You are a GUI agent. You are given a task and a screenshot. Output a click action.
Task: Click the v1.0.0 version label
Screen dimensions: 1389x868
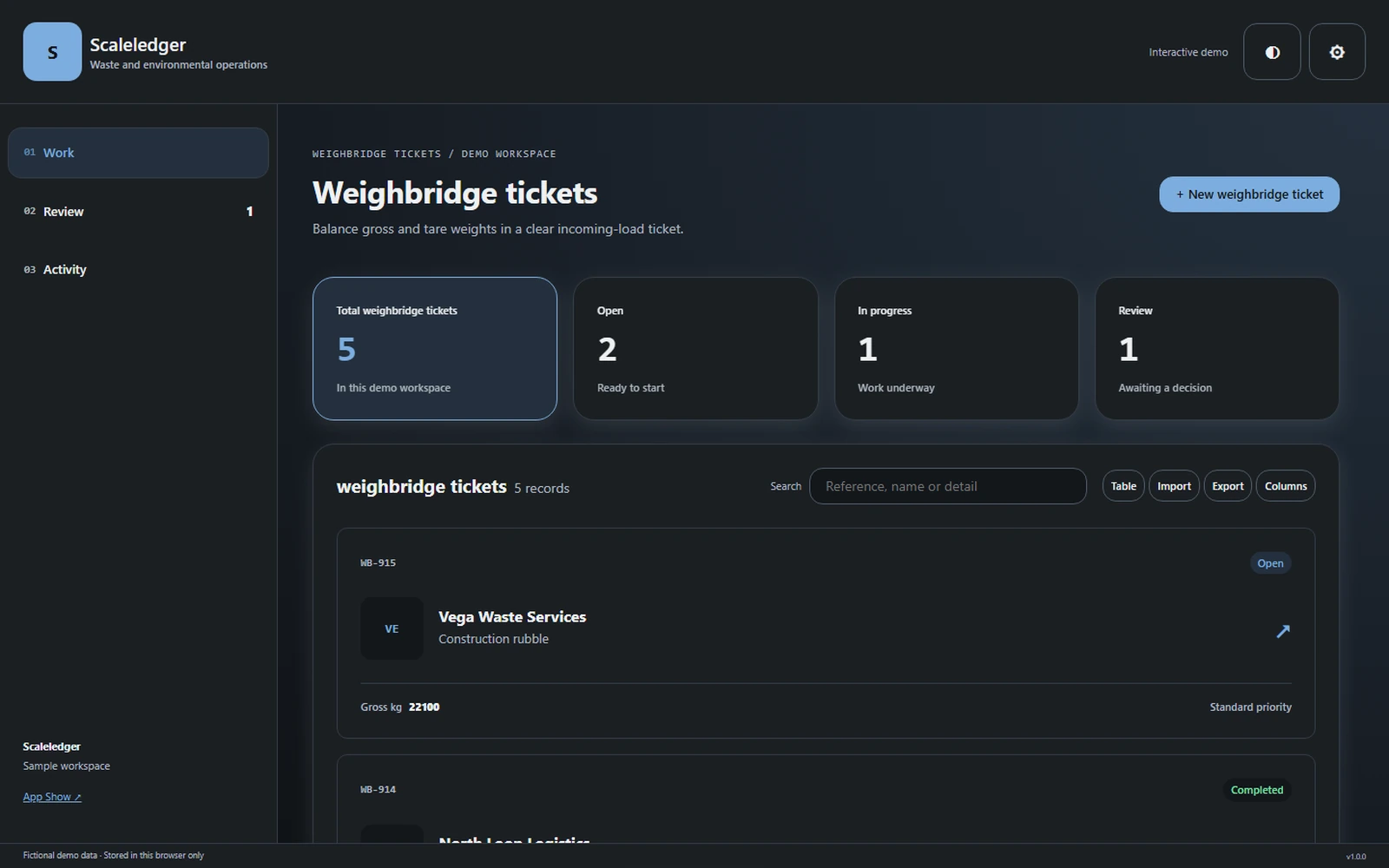click(1355, 856)
